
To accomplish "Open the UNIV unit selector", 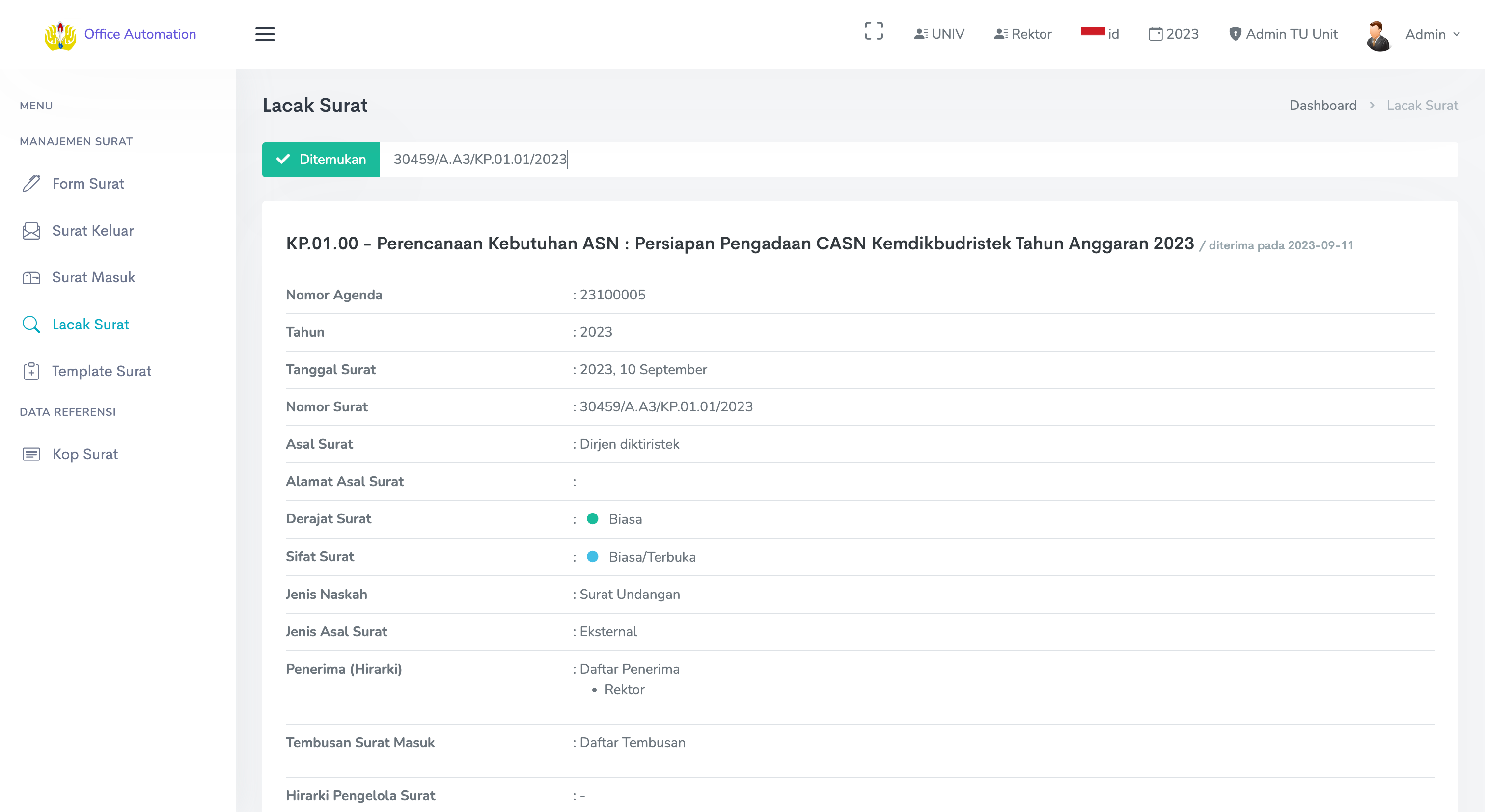I will pos(939,34).
